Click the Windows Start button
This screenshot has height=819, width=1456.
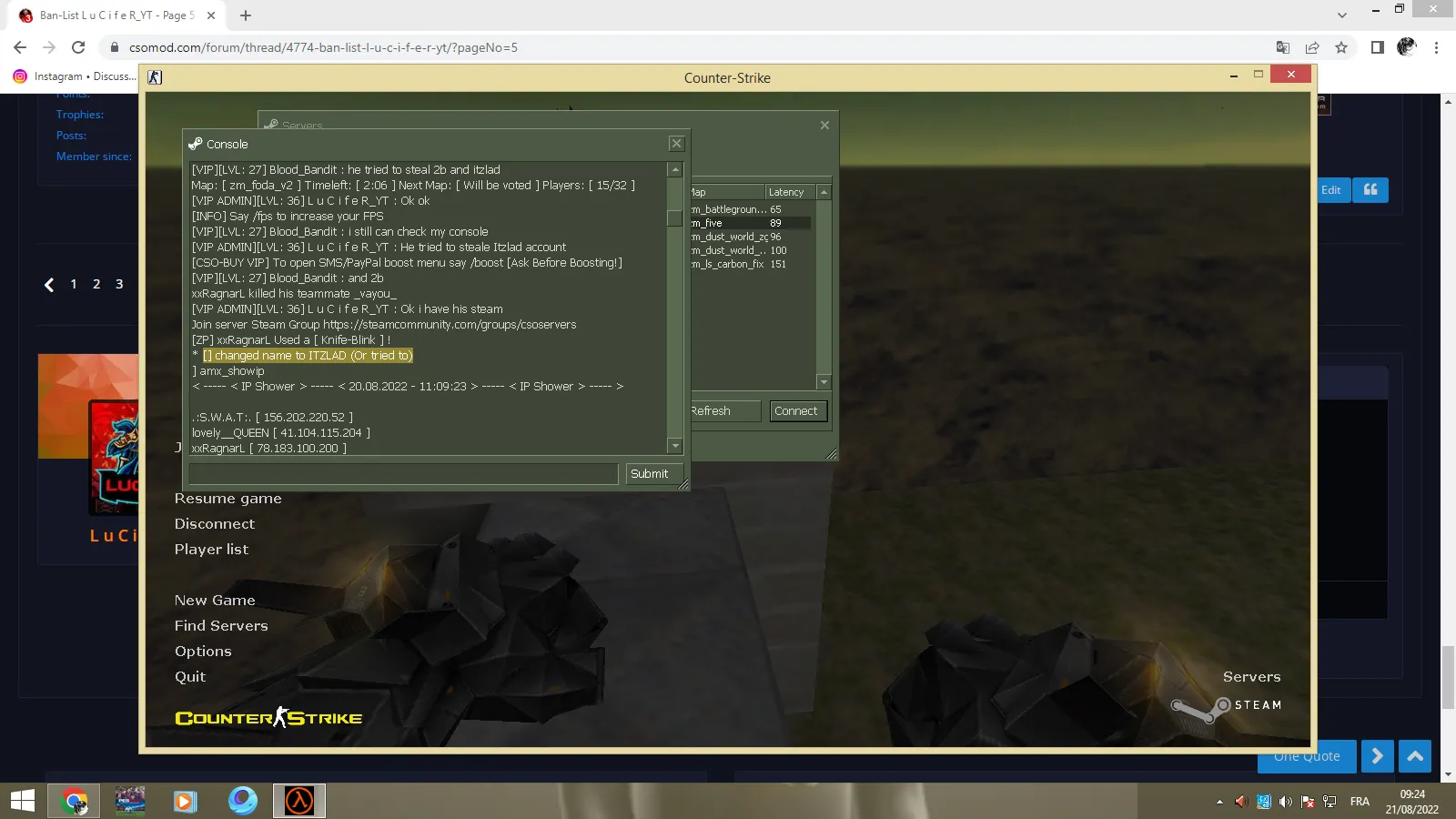coord(22,801)
